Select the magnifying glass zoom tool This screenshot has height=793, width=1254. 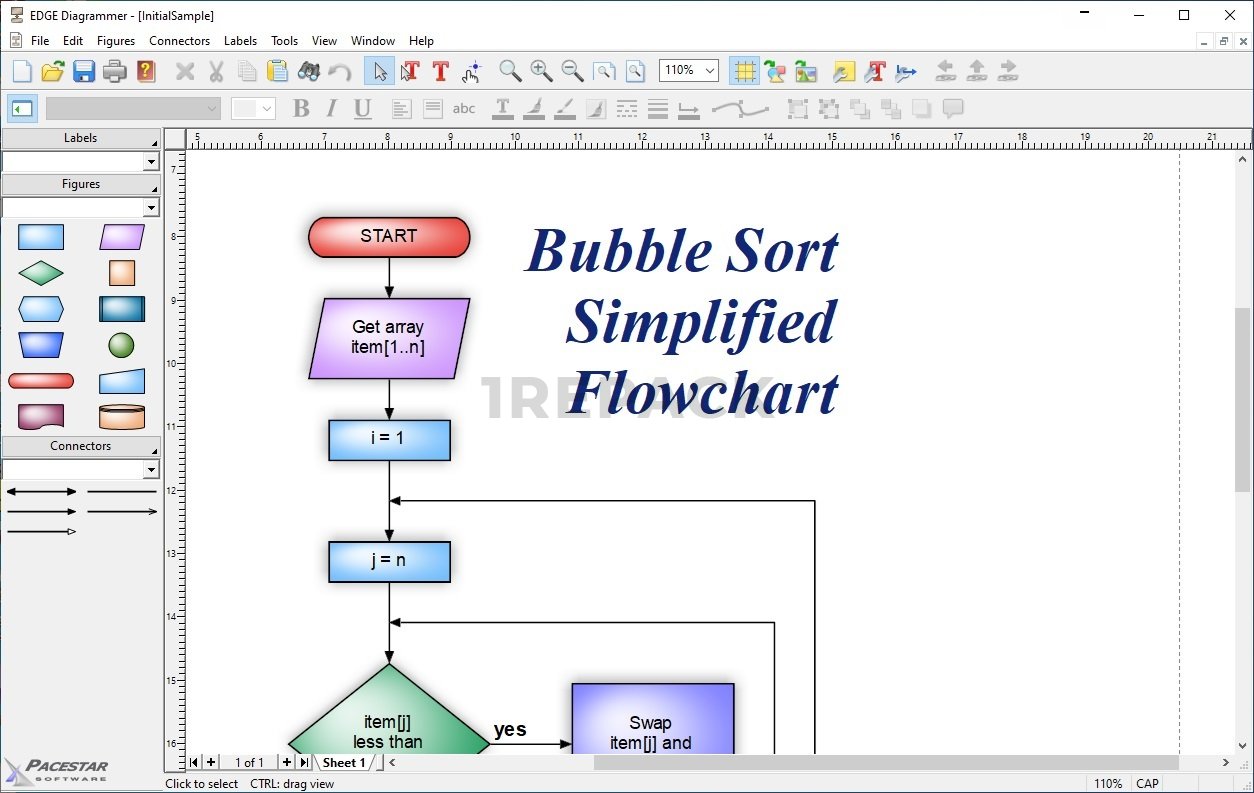point(510,71)
